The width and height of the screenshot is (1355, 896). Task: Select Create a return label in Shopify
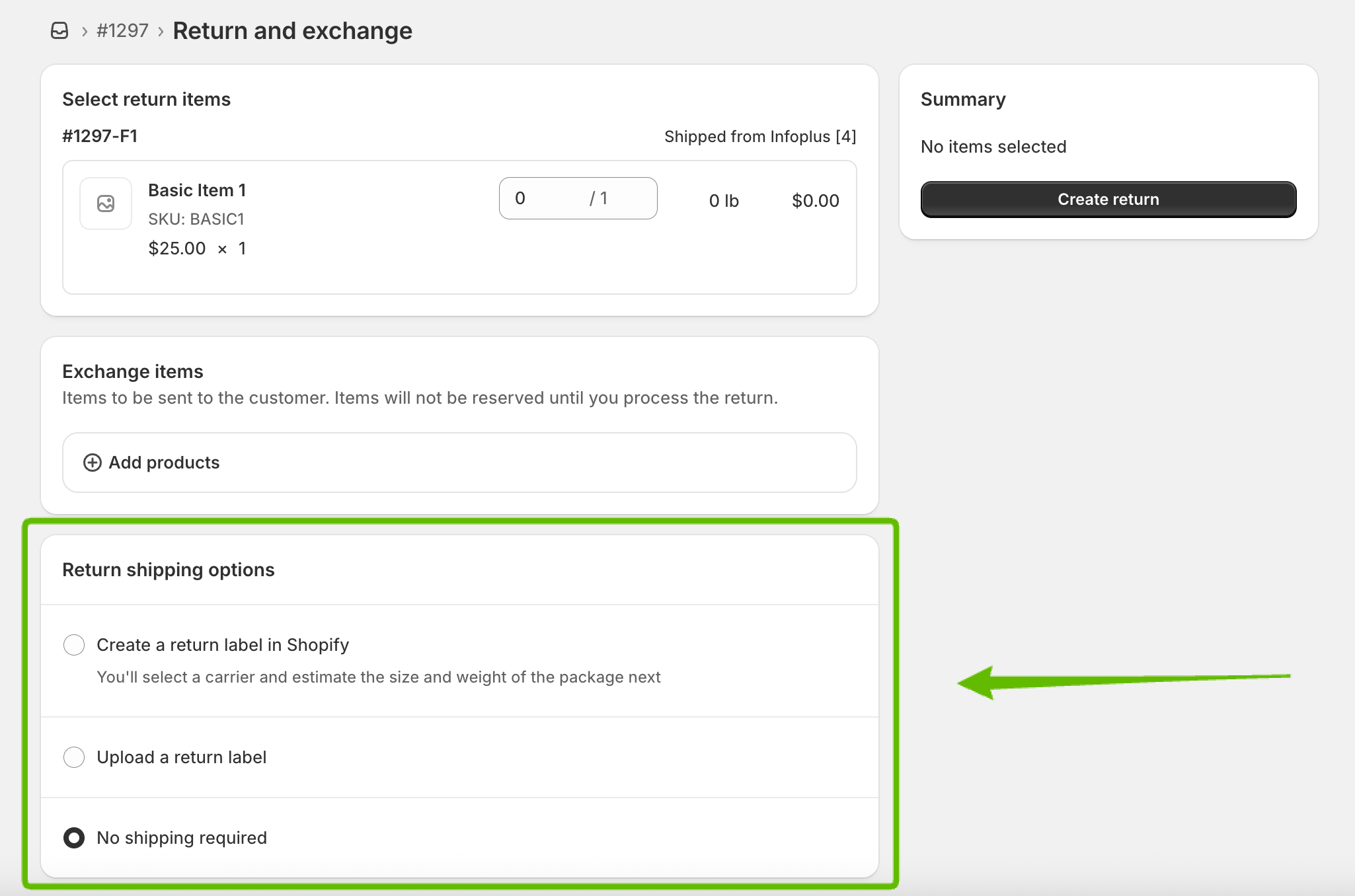(x=74, y=645)
